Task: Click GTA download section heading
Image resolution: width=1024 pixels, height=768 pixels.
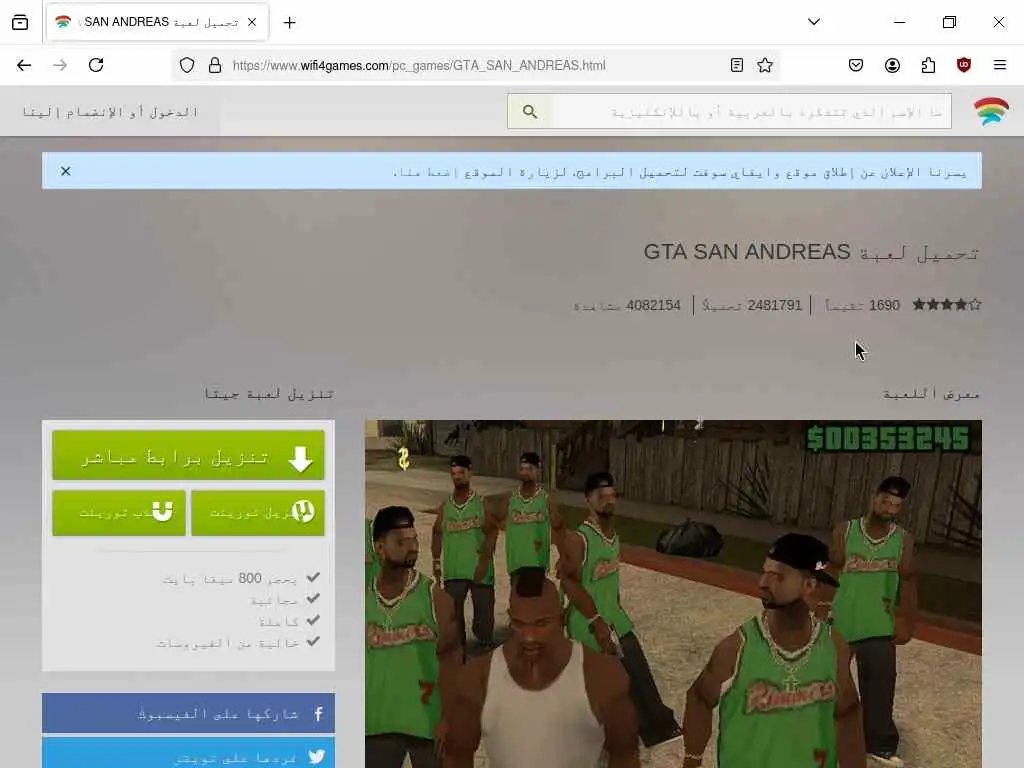Action: click(x=269, y=393)
